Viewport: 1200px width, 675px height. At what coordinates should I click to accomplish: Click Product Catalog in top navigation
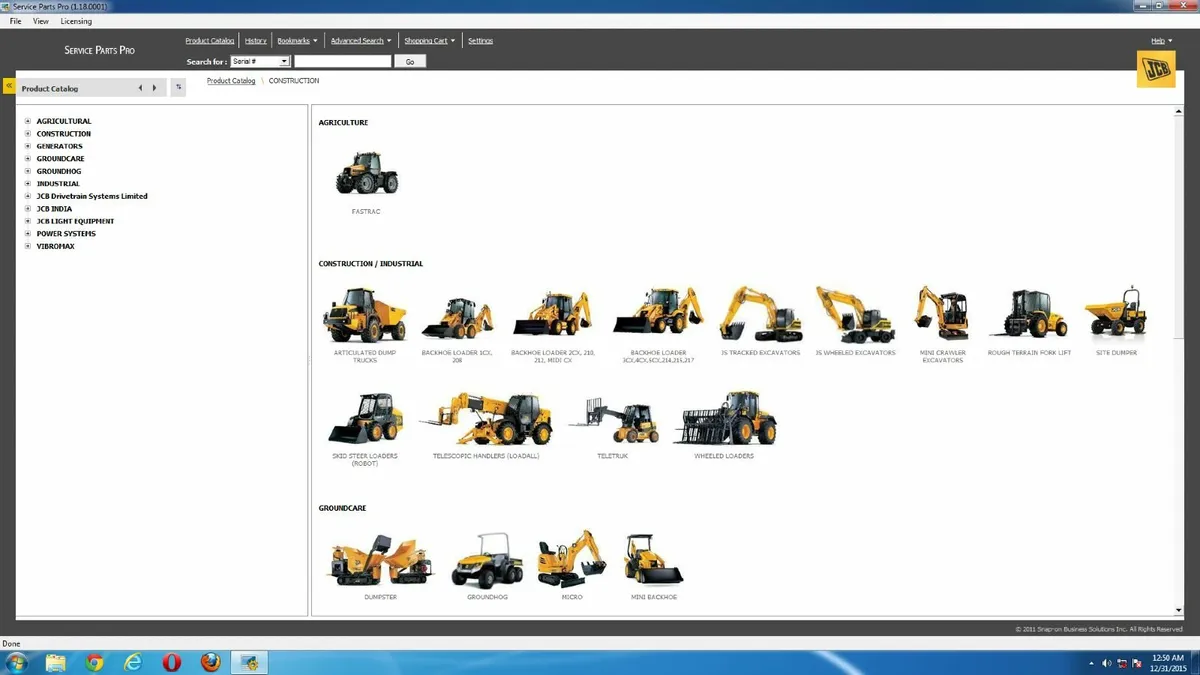210,41
